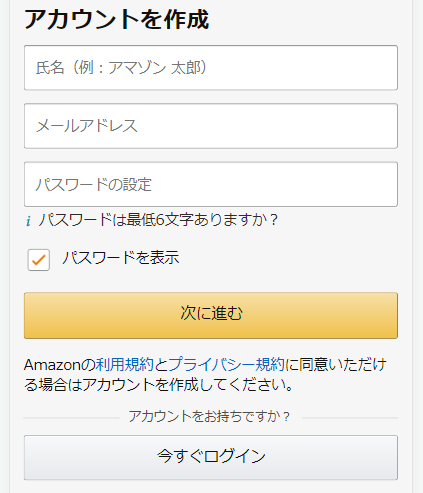Focus the メールアドレス input field

[x=211, y=126]
